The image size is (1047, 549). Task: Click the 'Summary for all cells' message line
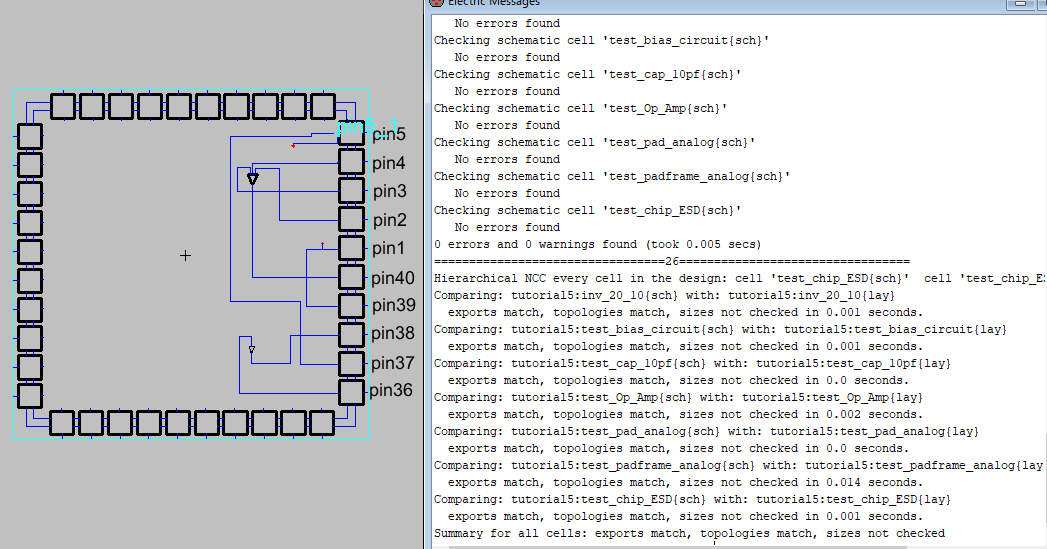coord(689,533)
